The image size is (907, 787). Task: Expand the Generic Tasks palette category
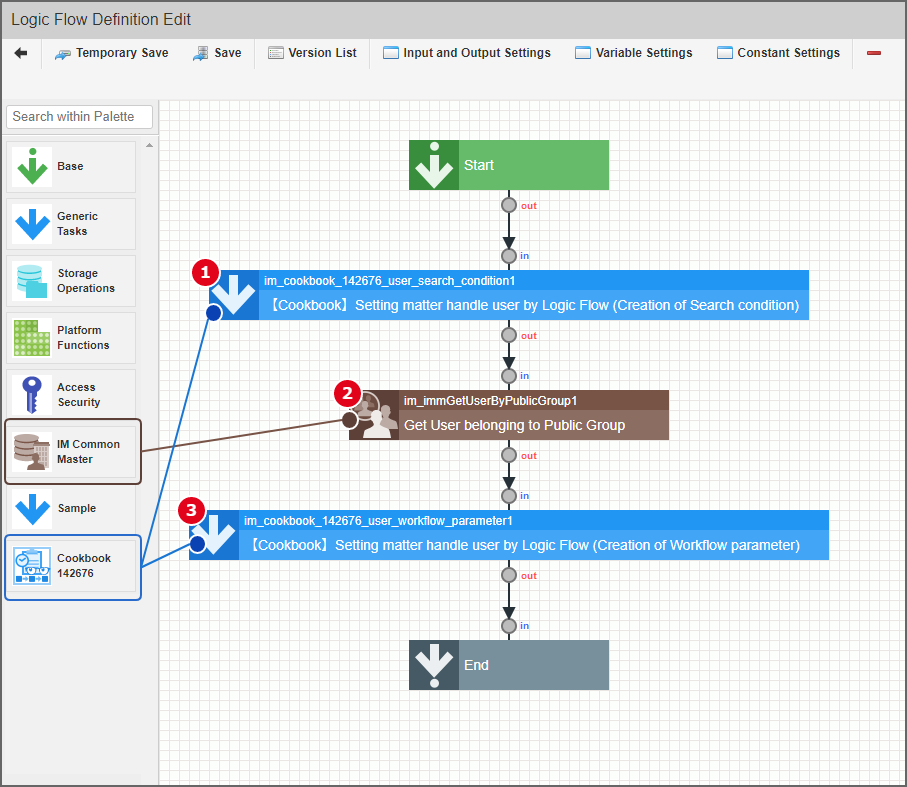tap(71, 223)
